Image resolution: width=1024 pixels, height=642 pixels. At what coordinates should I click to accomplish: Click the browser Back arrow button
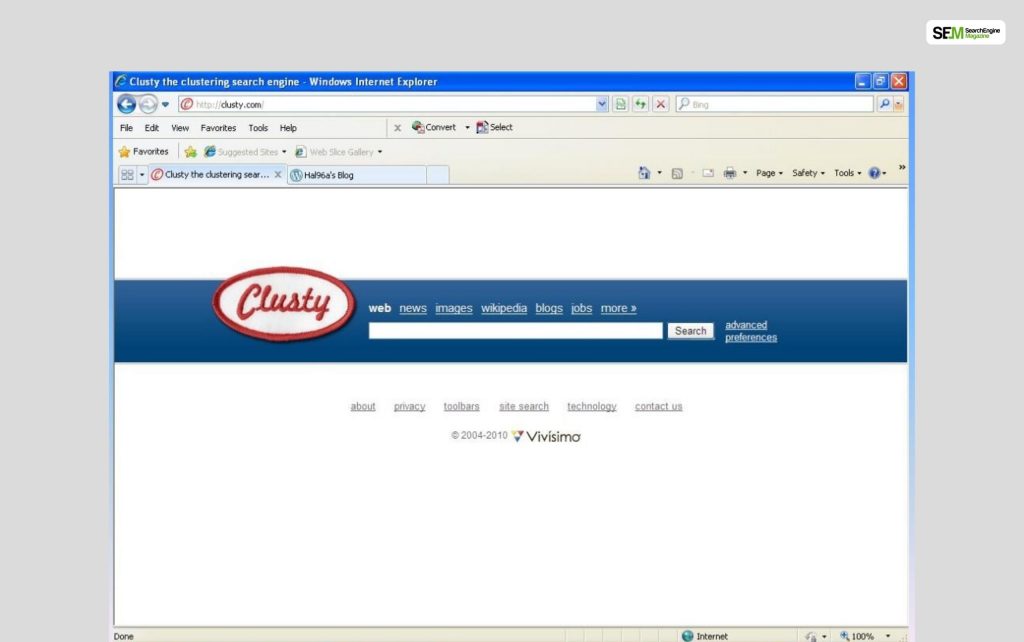[x=126, y=104]
